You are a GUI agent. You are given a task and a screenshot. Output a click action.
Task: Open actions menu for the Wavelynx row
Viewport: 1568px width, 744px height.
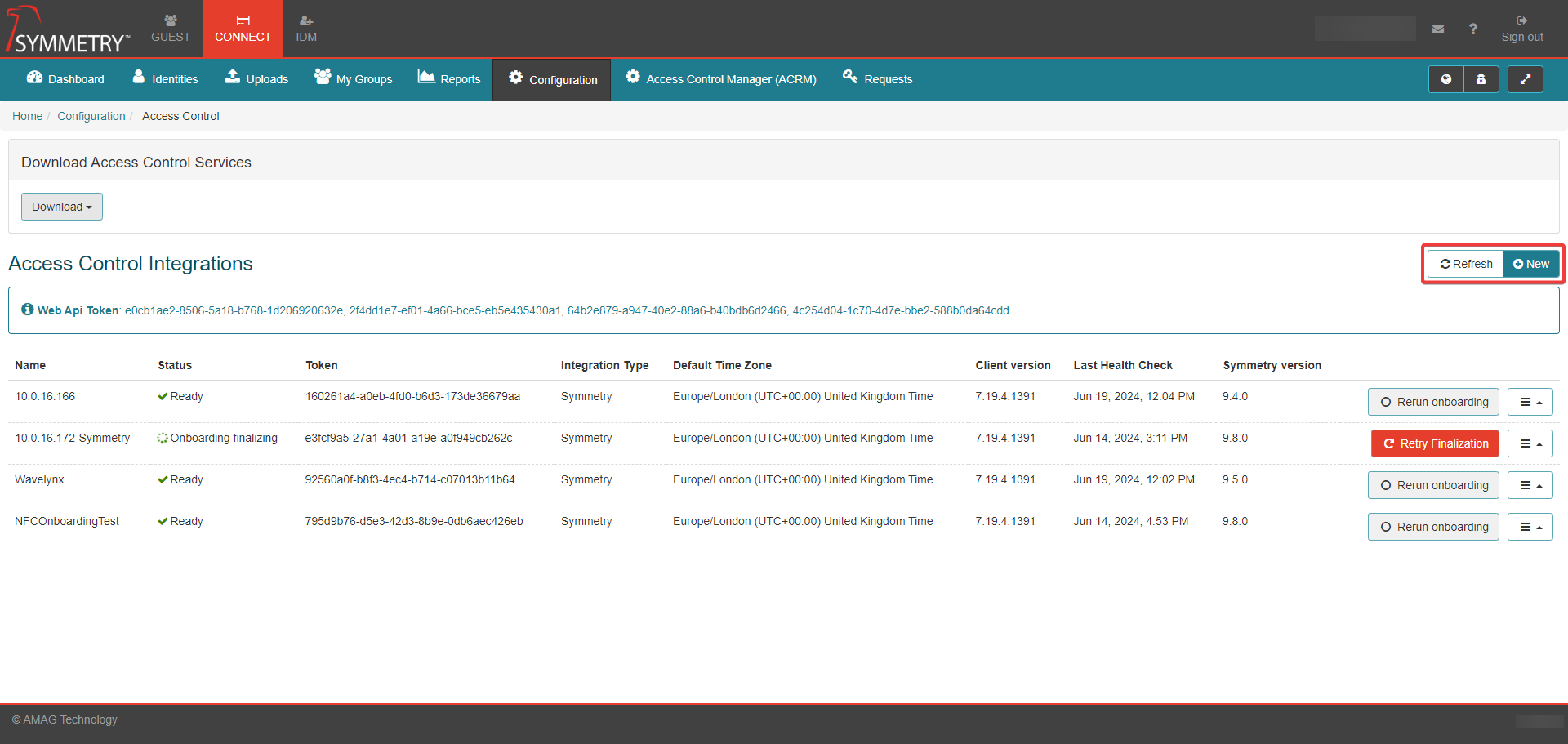coord(1530,485)
